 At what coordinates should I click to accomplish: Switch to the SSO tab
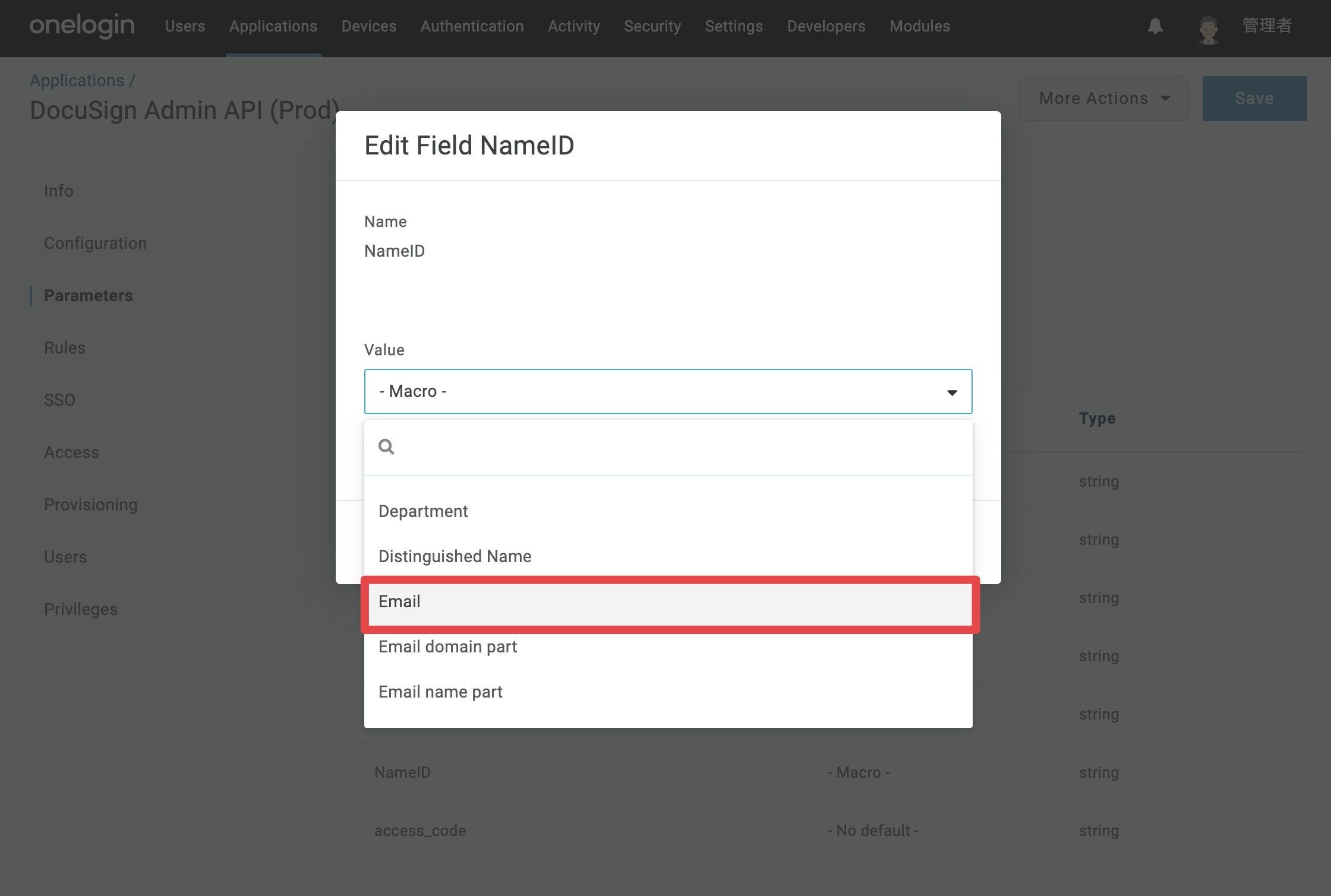[59, 400]
